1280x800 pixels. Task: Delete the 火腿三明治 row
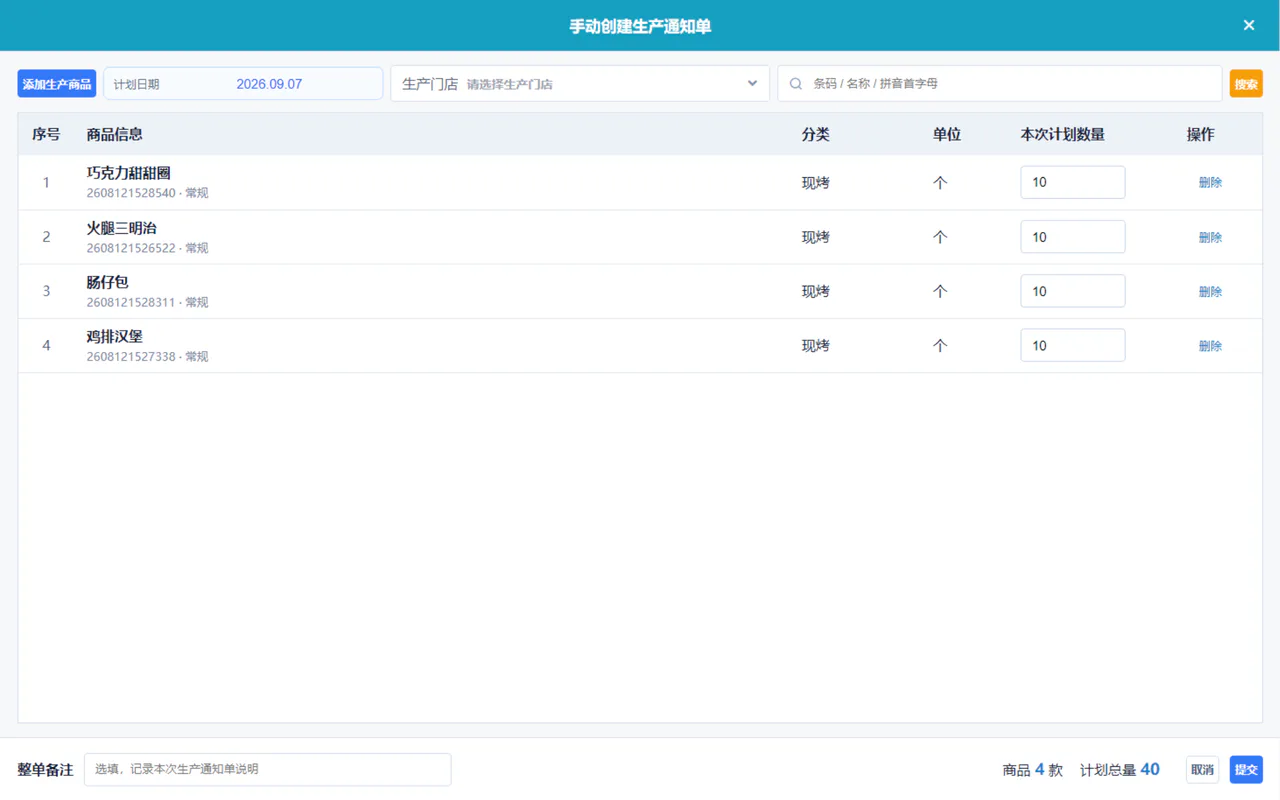click(x=1210, y=237)
